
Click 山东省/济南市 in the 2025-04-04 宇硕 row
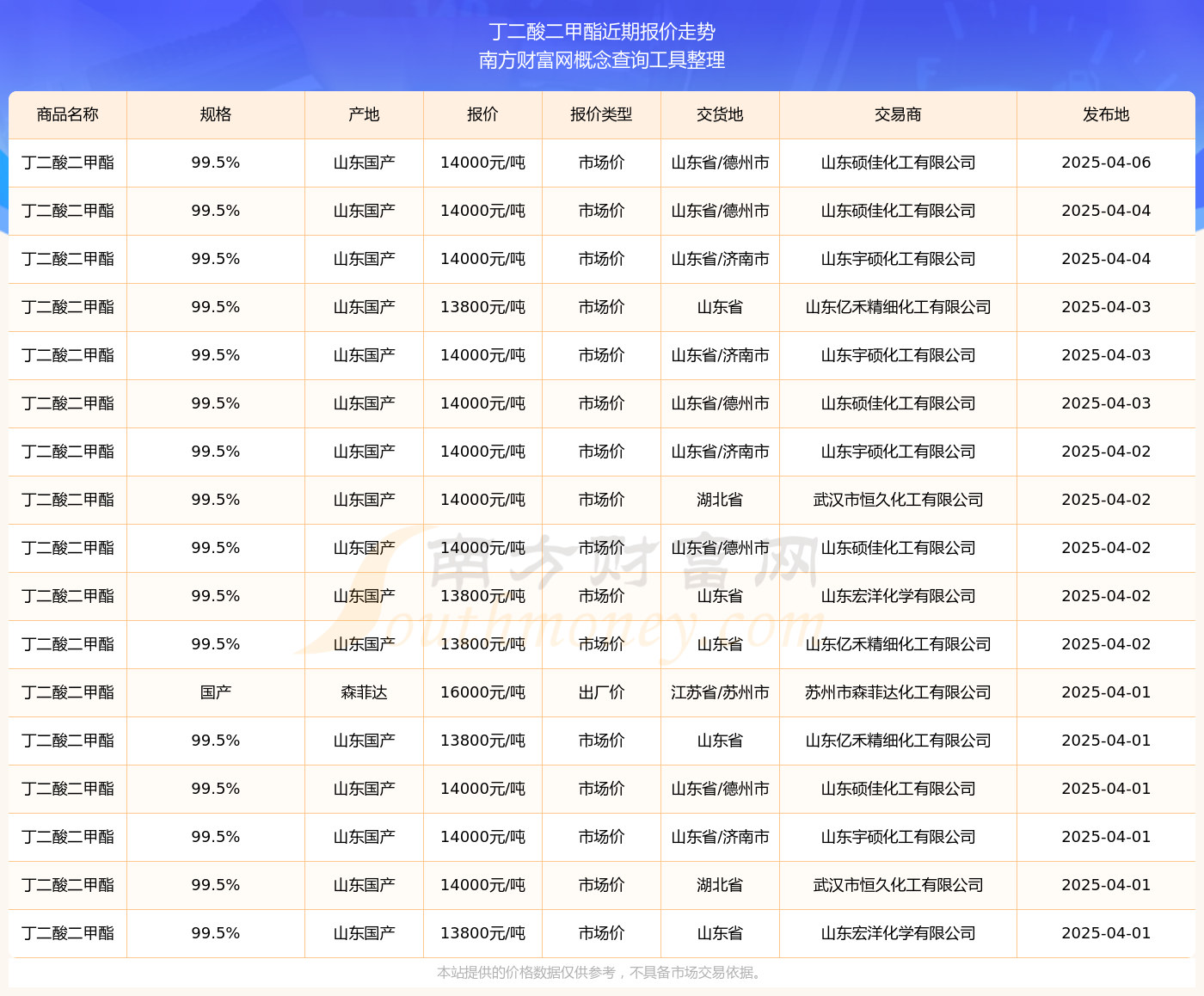tap(720, 259)
